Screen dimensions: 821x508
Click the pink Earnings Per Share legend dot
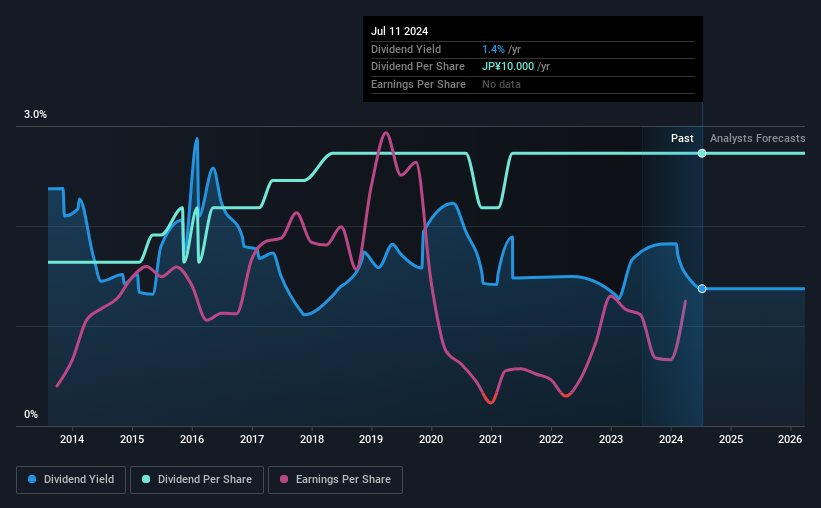tap(284, 479)
